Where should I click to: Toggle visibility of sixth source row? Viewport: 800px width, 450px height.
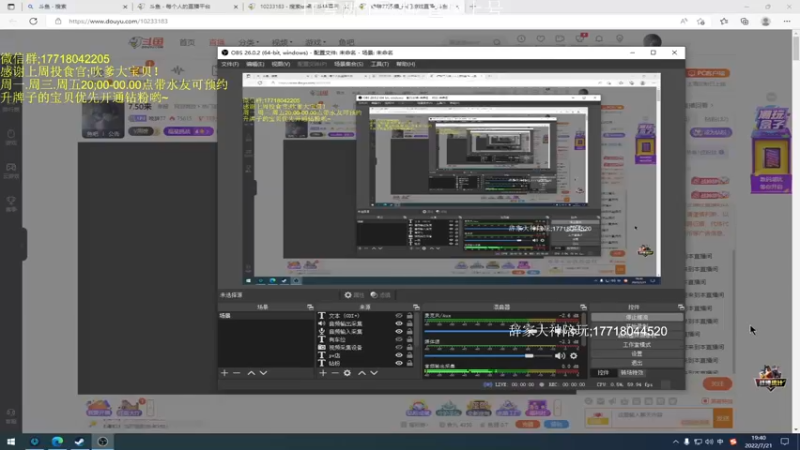pyautogui.click(x=399, y=355)
